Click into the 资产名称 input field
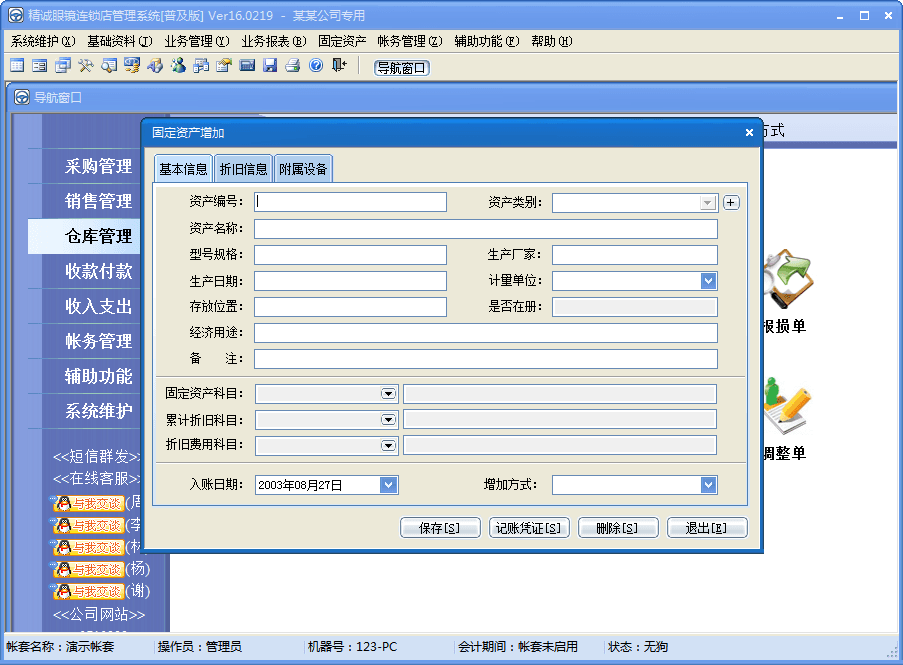 tap(485, 229)
